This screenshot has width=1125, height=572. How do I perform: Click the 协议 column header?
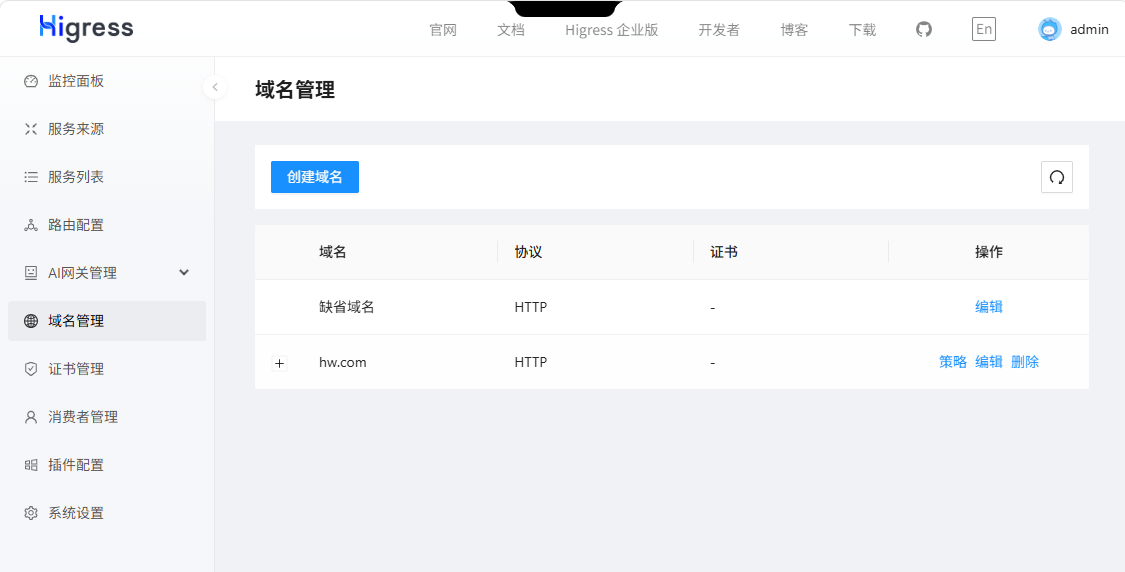coord(528,252)
